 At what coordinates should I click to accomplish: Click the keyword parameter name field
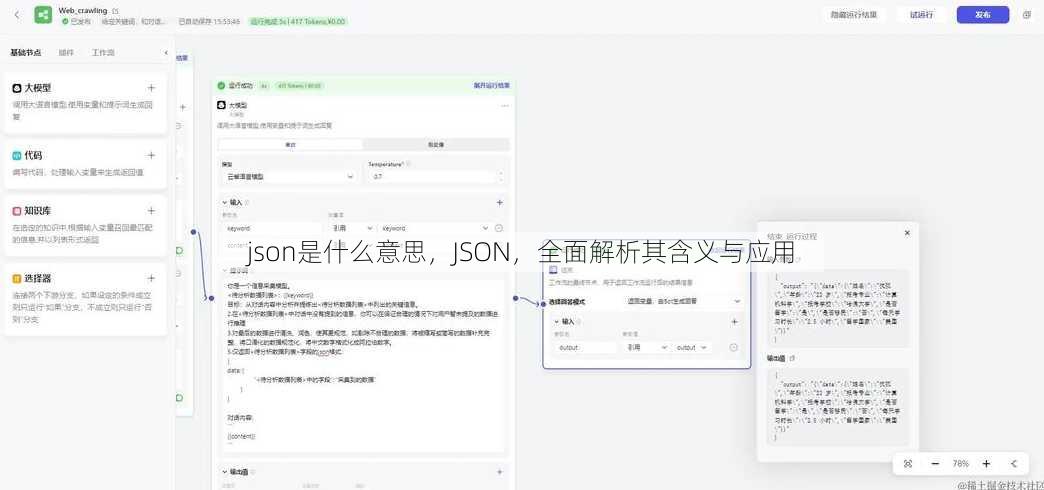(x=273, y=228)
